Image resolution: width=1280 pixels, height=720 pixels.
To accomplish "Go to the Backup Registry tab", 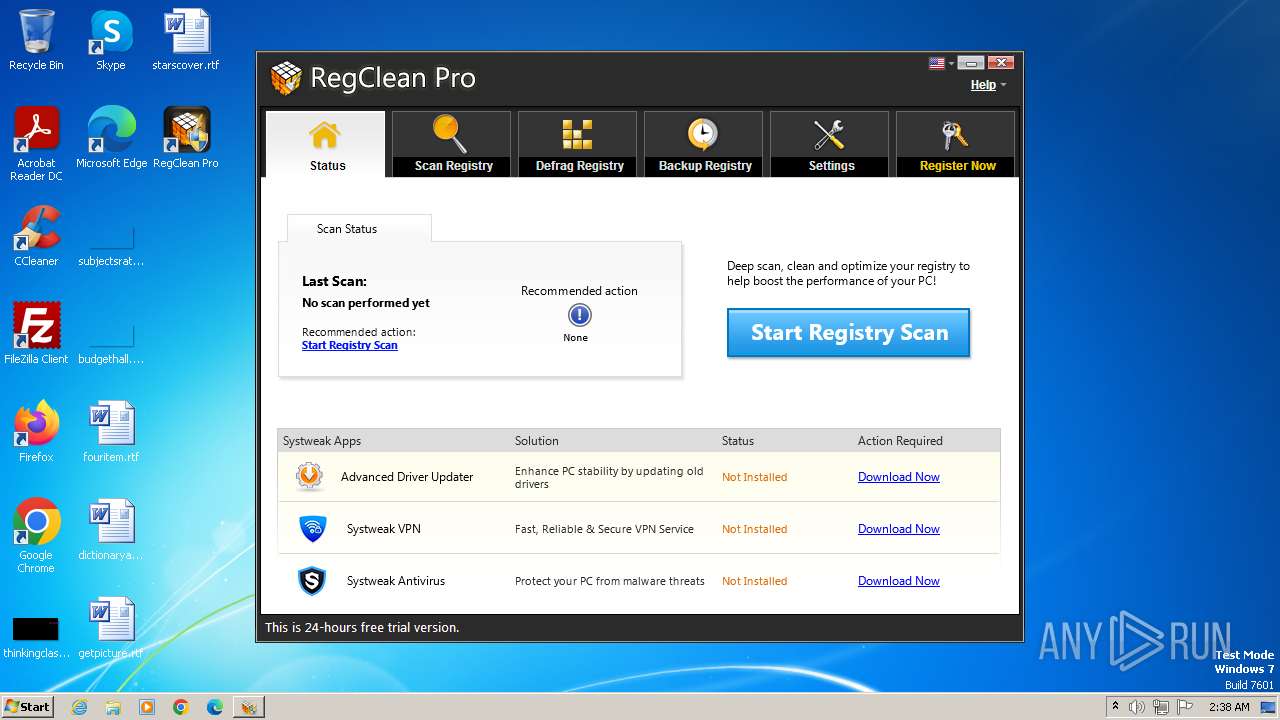I will (x=703, y=144).
